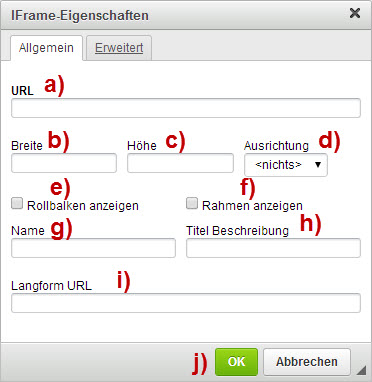This screenshot has width=372, height=382.
Task: Open the Ausrichtung dropdown showing <nichts>
Action: point(286,165)
